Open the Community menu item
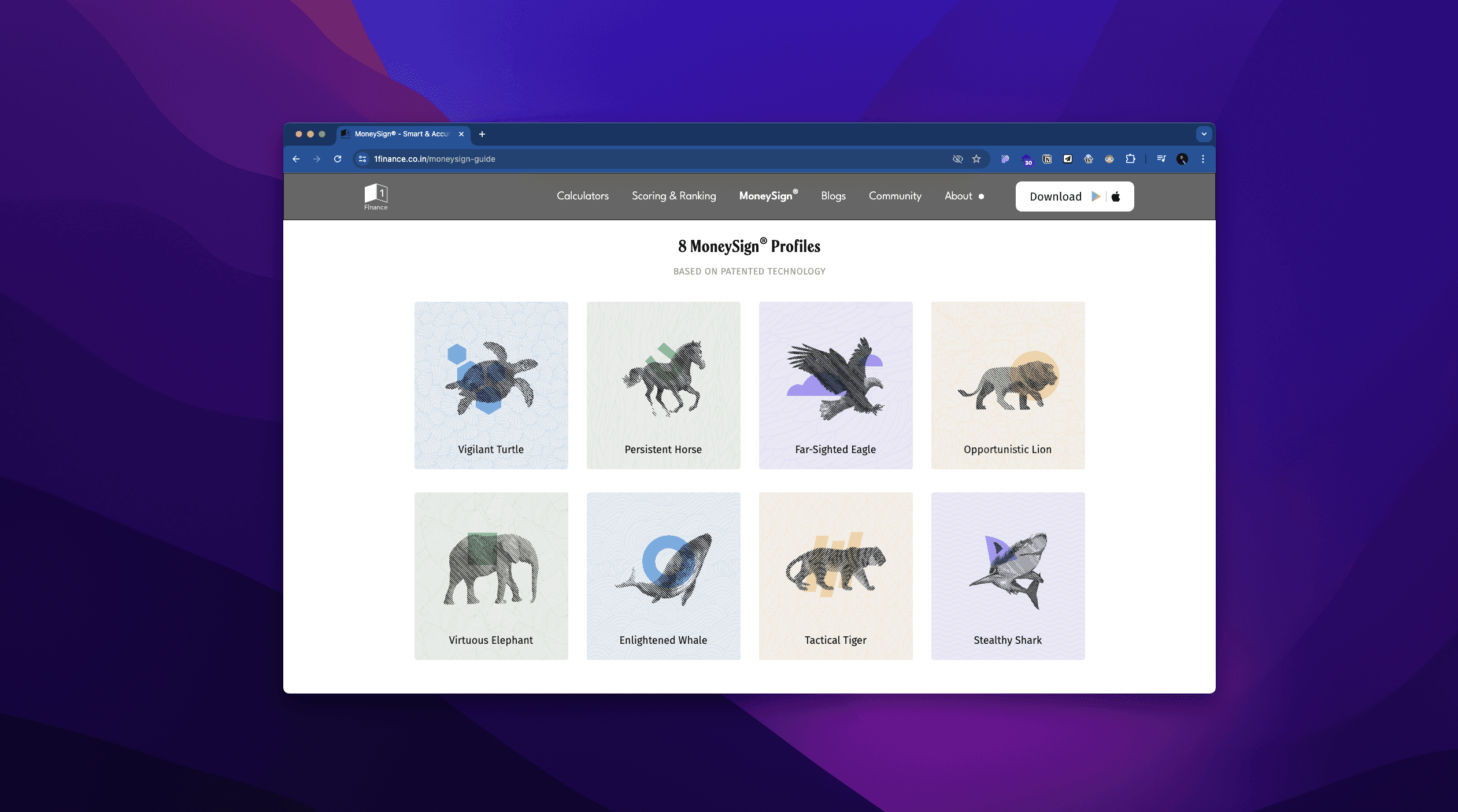Screen dimensions: 1458x812 (x=895, y=196)
